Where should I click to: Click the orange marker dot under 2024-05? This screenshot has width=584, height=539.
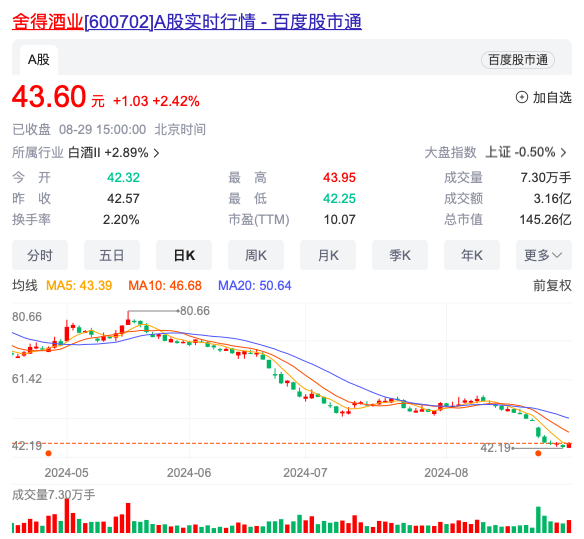pos(48,453)
